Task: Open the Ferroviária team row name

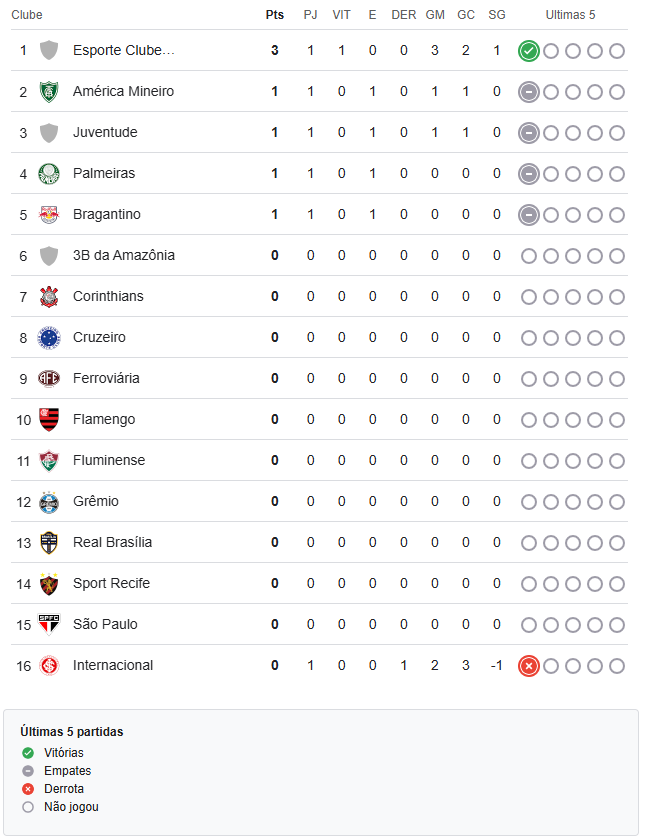Action: 106,378
